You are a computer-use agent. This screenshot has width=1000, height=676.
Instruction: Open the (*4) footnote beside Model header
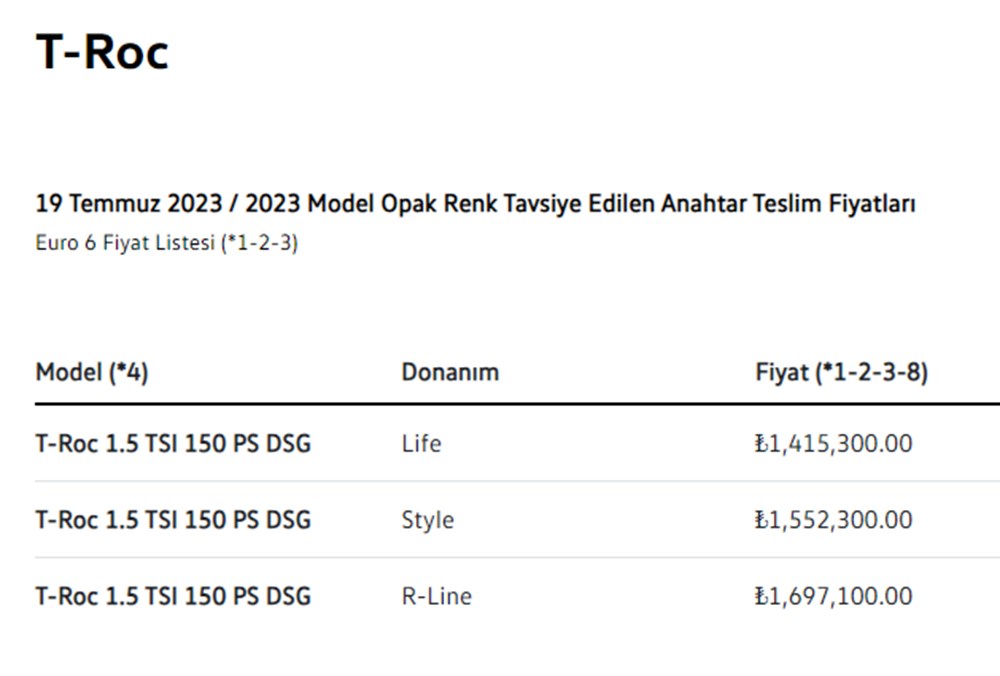[x=129, y=373]
